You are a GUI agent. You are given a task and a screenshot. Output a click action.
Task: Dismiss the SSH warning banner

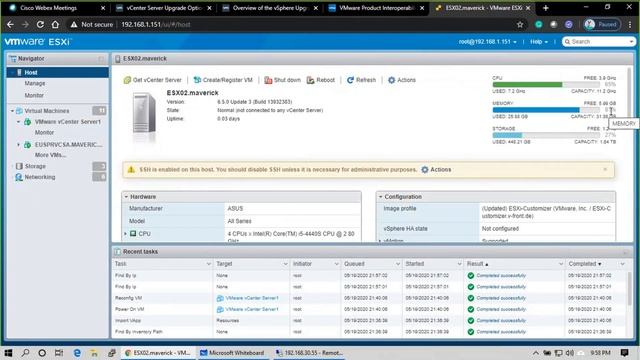pos(605,169)
